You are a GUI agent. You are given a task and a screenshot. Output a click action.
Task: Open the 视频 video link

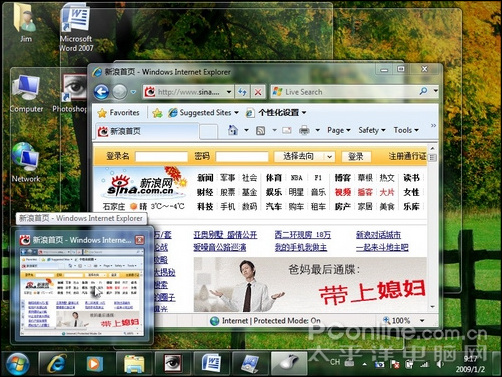click(x=343, y=192)
